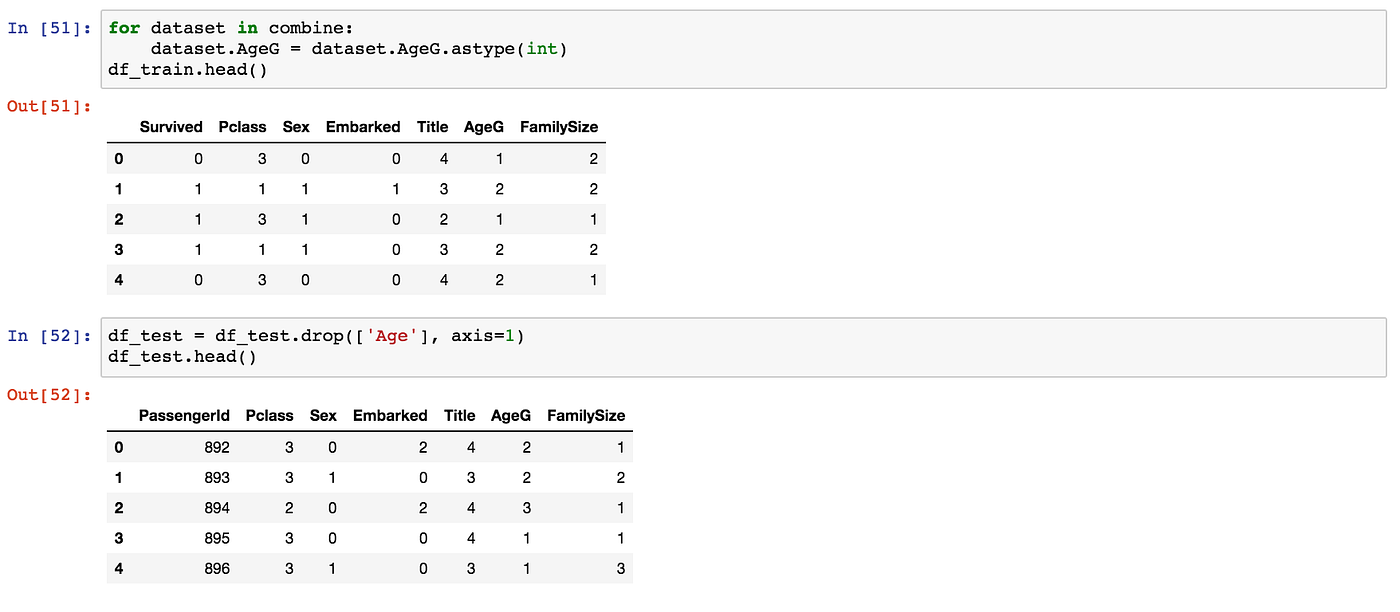This screenshot has width=1400, height=612.
Task: Click the Survived column header
Action: click(171, 127)
